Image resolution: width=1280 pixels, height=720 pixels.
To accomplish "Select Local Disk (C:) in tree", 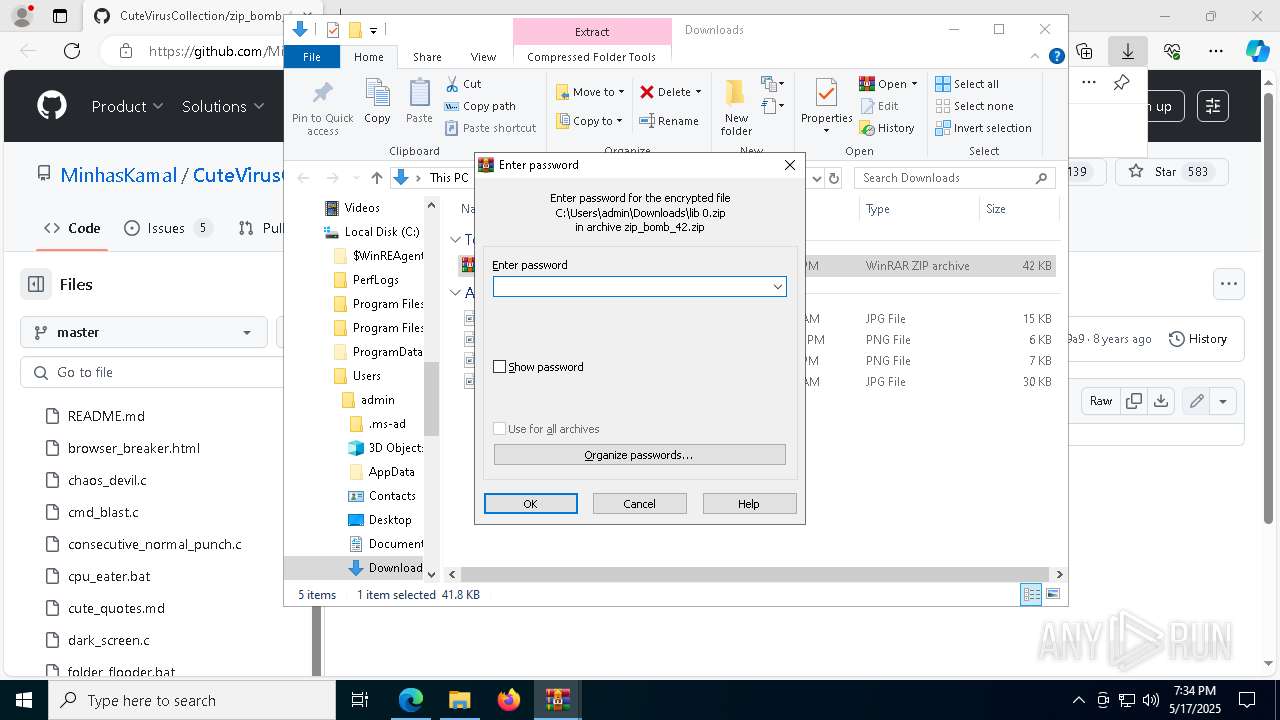I will point(372,232).
